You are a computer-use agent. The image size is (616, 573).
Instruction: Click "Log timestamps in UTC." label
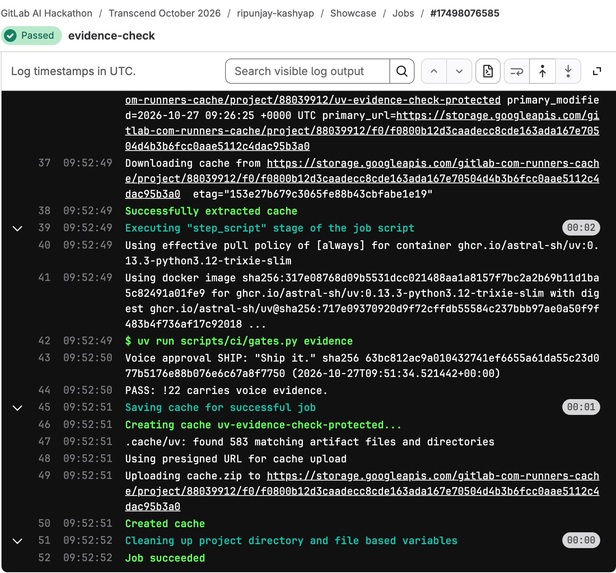pyautogui.click(x=73, y=71)
